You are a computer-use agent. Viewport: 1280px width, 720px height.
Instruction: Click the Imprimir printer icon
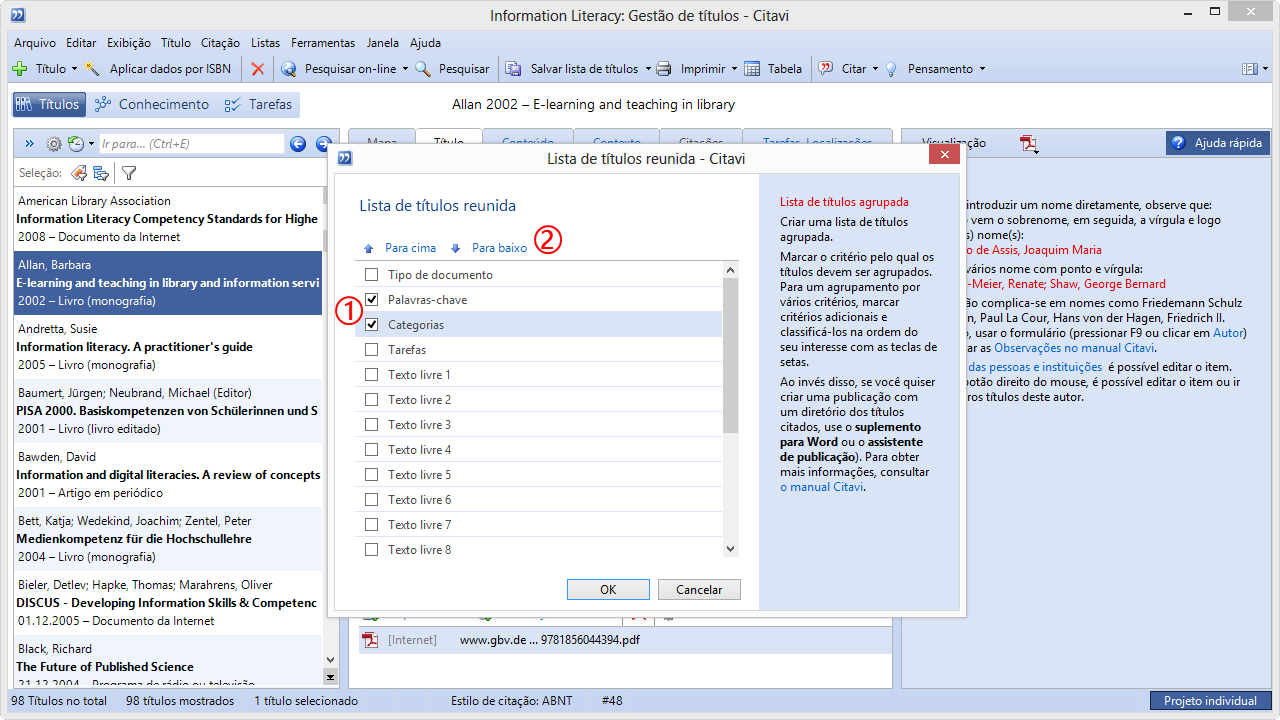point(664,69)
